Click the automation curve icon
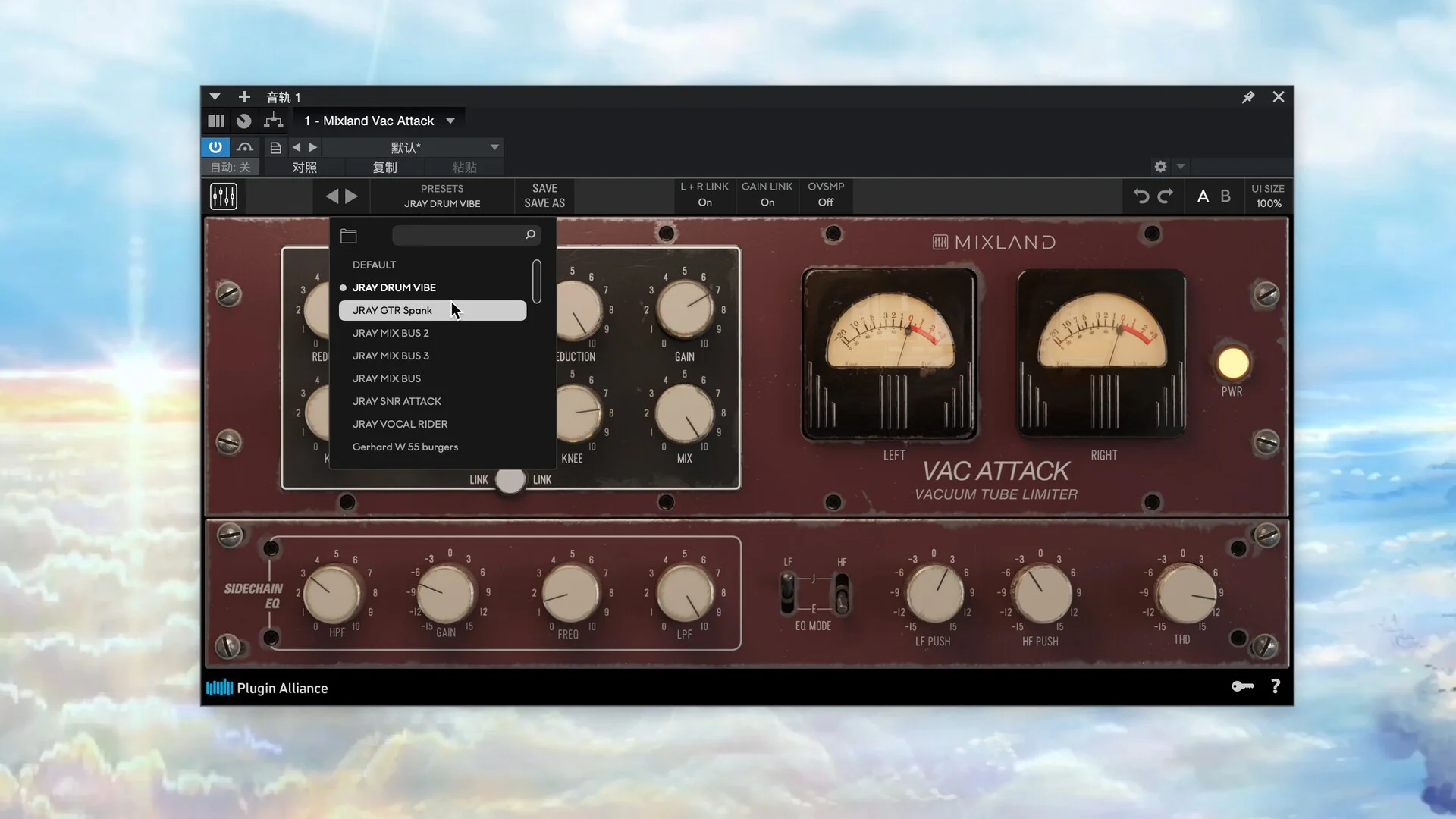The width and height of the screenshot is (1456, 819). [x=245, y=147]
